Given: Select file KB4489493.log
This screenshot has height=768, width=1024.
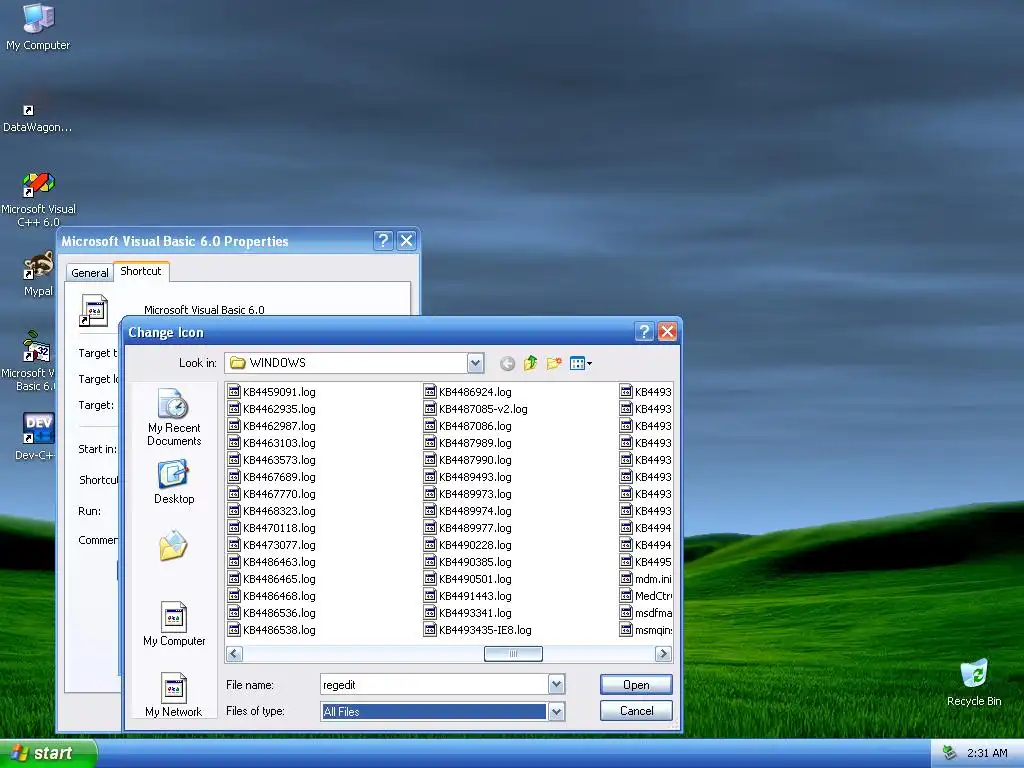Looking at the screenshot, I should 468,477.
